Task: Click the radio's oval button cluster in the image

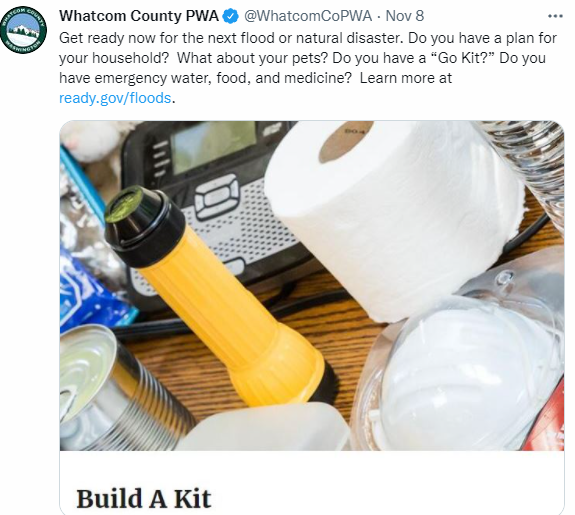Action: pyautogui.click(x=217, y=196)
